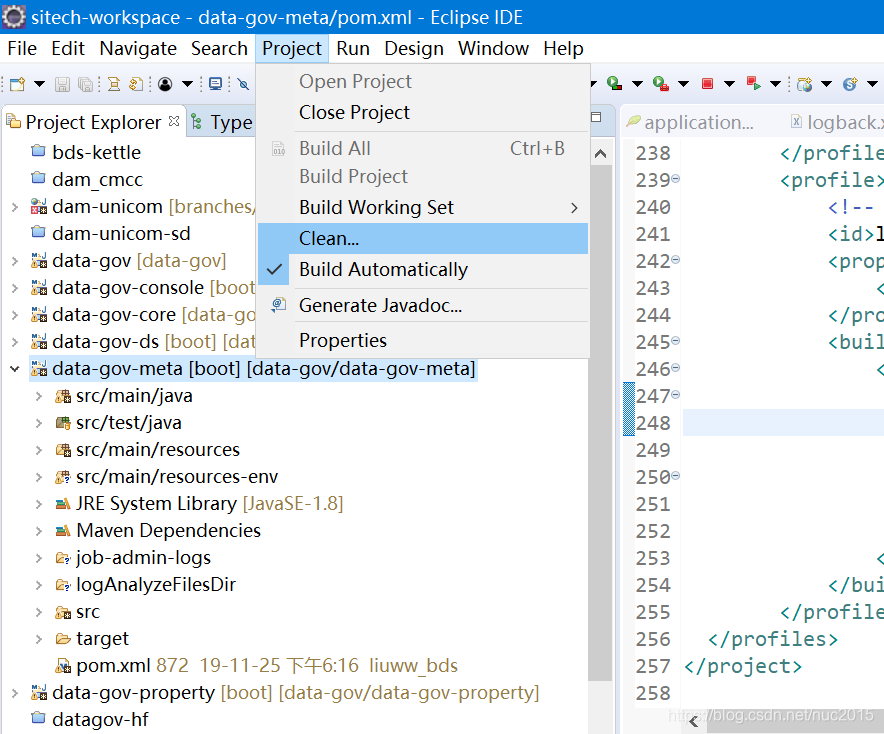Expand the src/main/java folder
The image size is (884, 734).
(x=38, y=396)
